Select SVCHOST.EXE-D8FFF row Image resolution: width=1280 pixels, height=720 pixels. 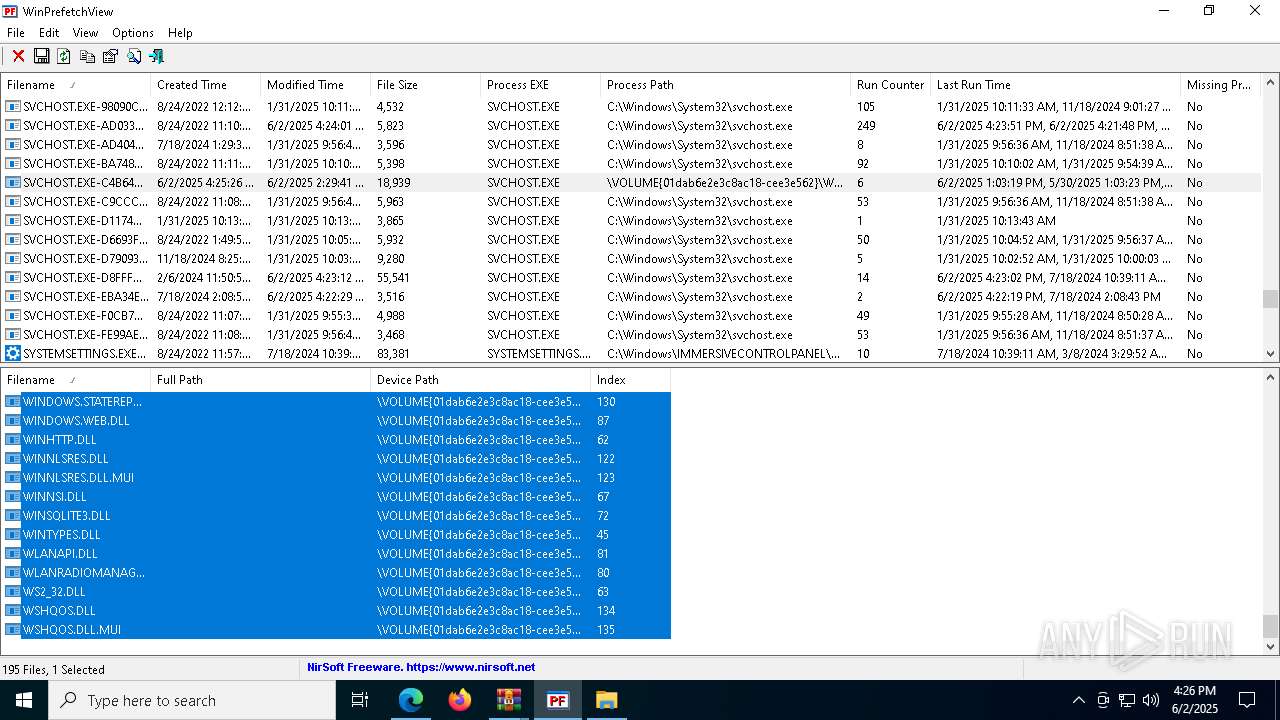(630, 278)
